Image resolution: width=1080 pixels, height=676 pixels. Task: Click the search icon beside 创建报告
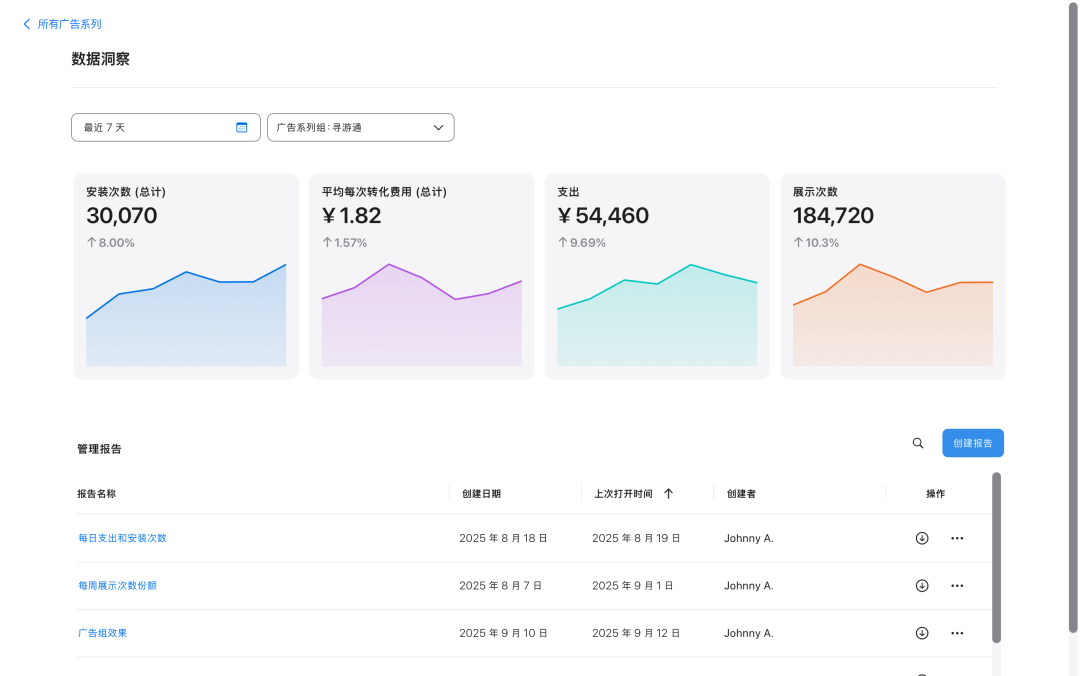[918, 443]
